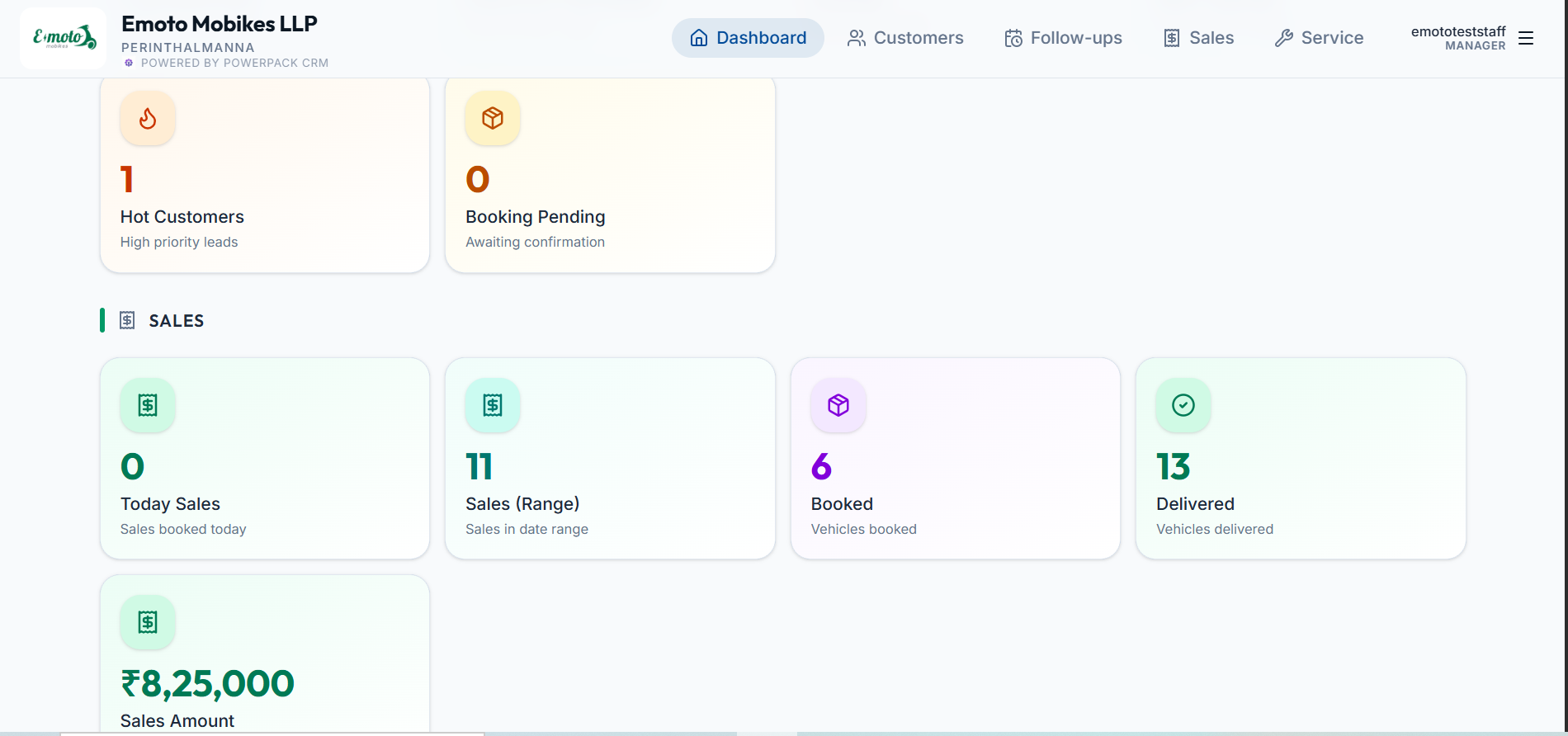Click the emototeststaff MANAGER profile
Screen dimensions: 1568x736
coord(1458,38)
